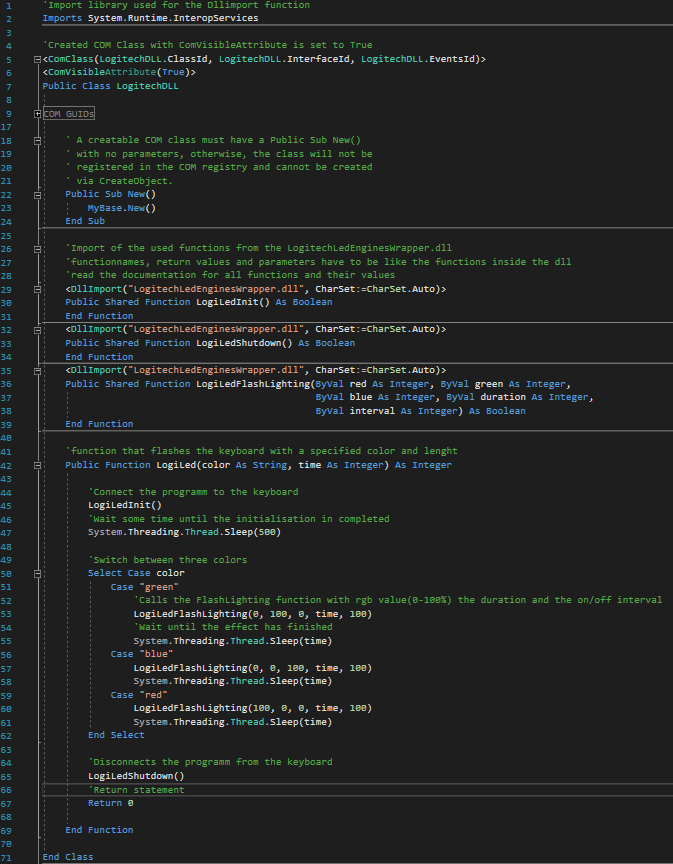Collapse the LogiLedFlashLighting declaration
This screenshot has height=864, width=673.
click(x=37, y=371)
